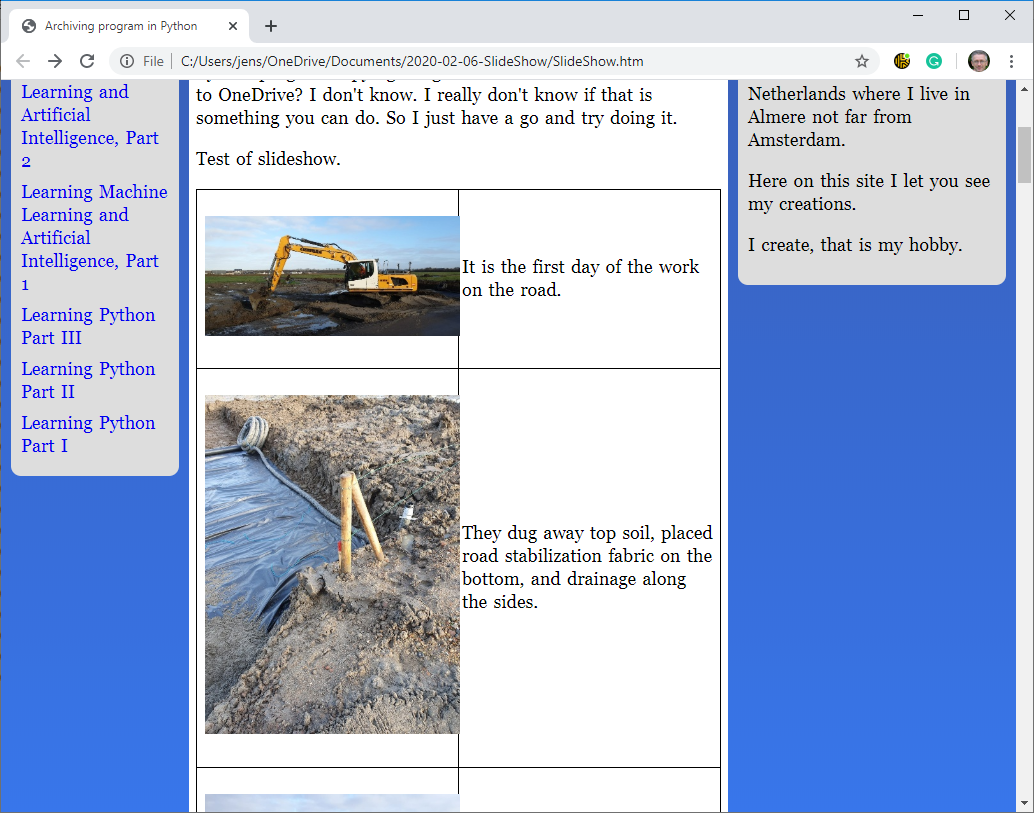The height and width of the screenshot is (813, 1034).
Task: Close the 'Archiving program in Python' tab
Action: pos(233,26)
